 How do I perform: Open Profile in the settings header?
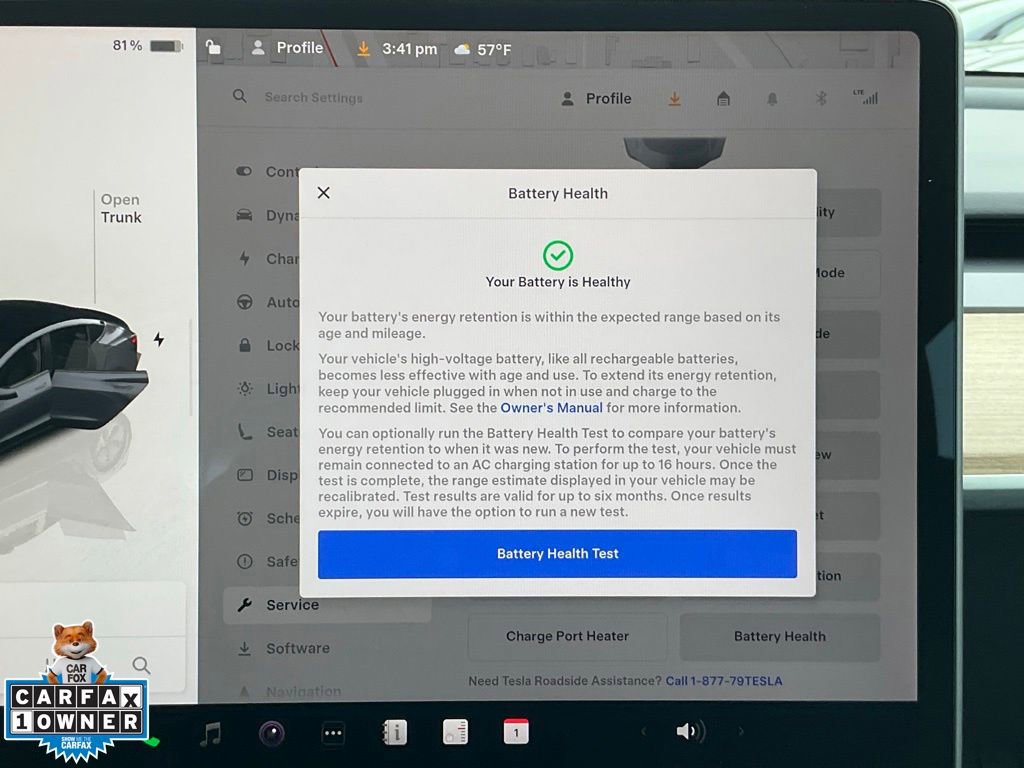click(596, 99)
